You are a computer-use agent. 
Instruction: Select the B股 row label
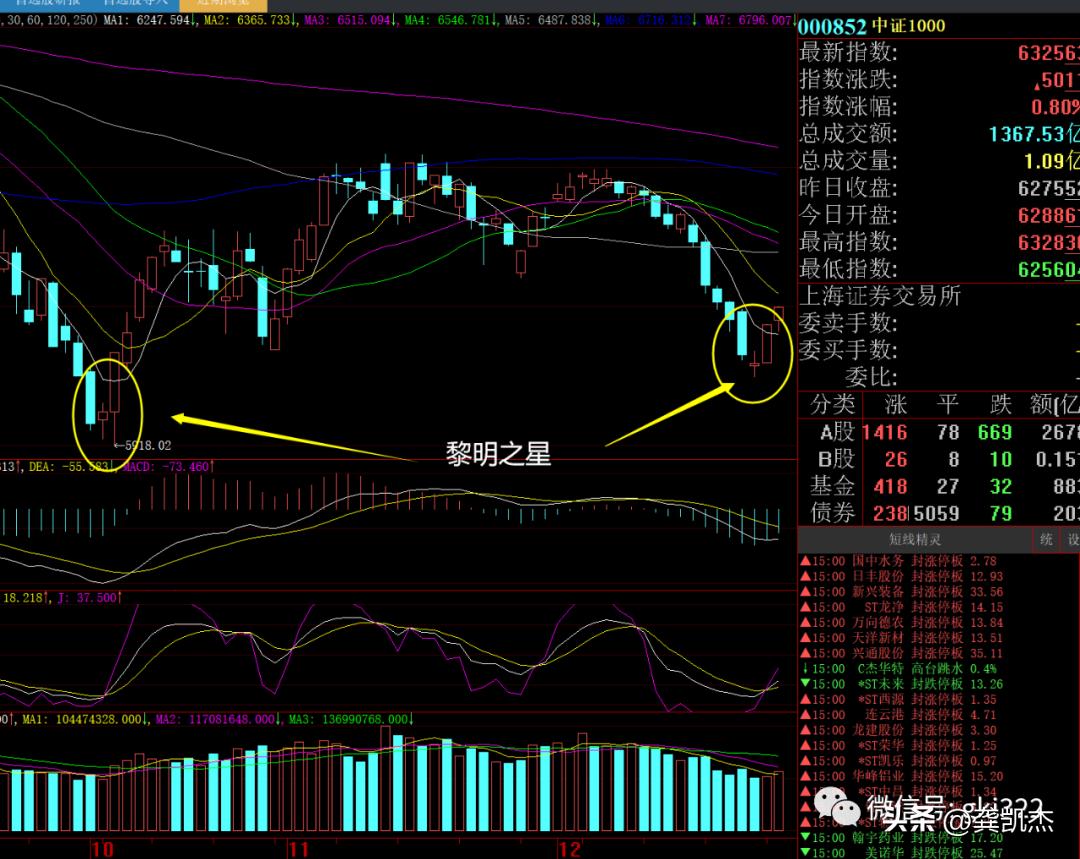click(x=835, y=459)
